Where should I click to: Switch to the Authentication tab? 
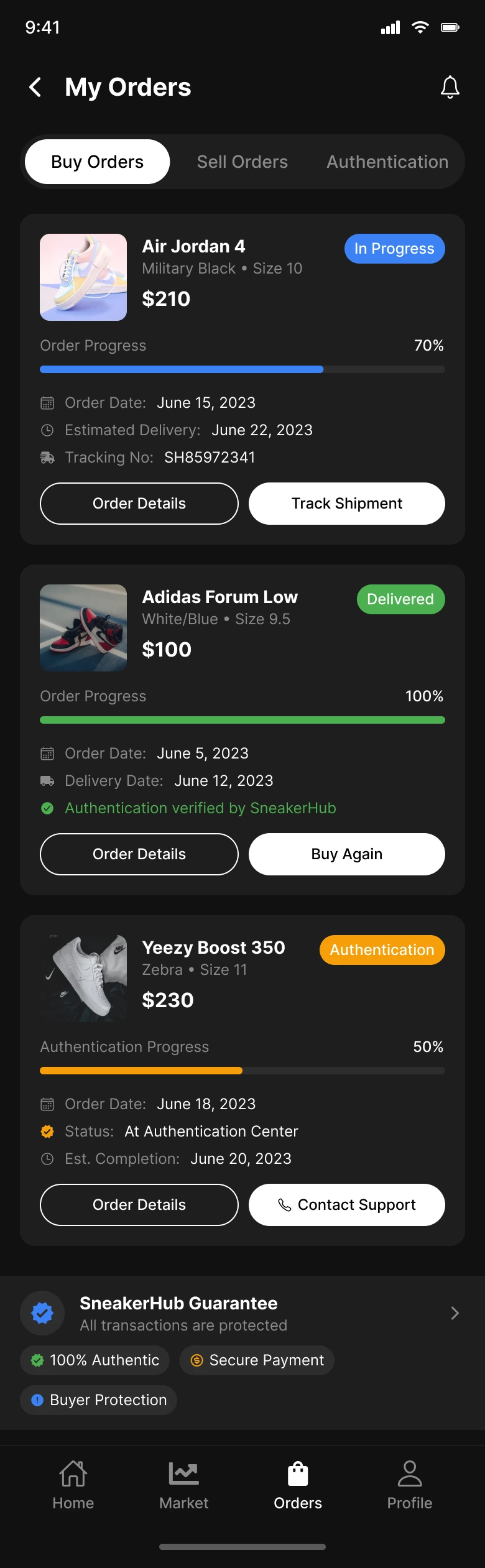tap(387, 162)
